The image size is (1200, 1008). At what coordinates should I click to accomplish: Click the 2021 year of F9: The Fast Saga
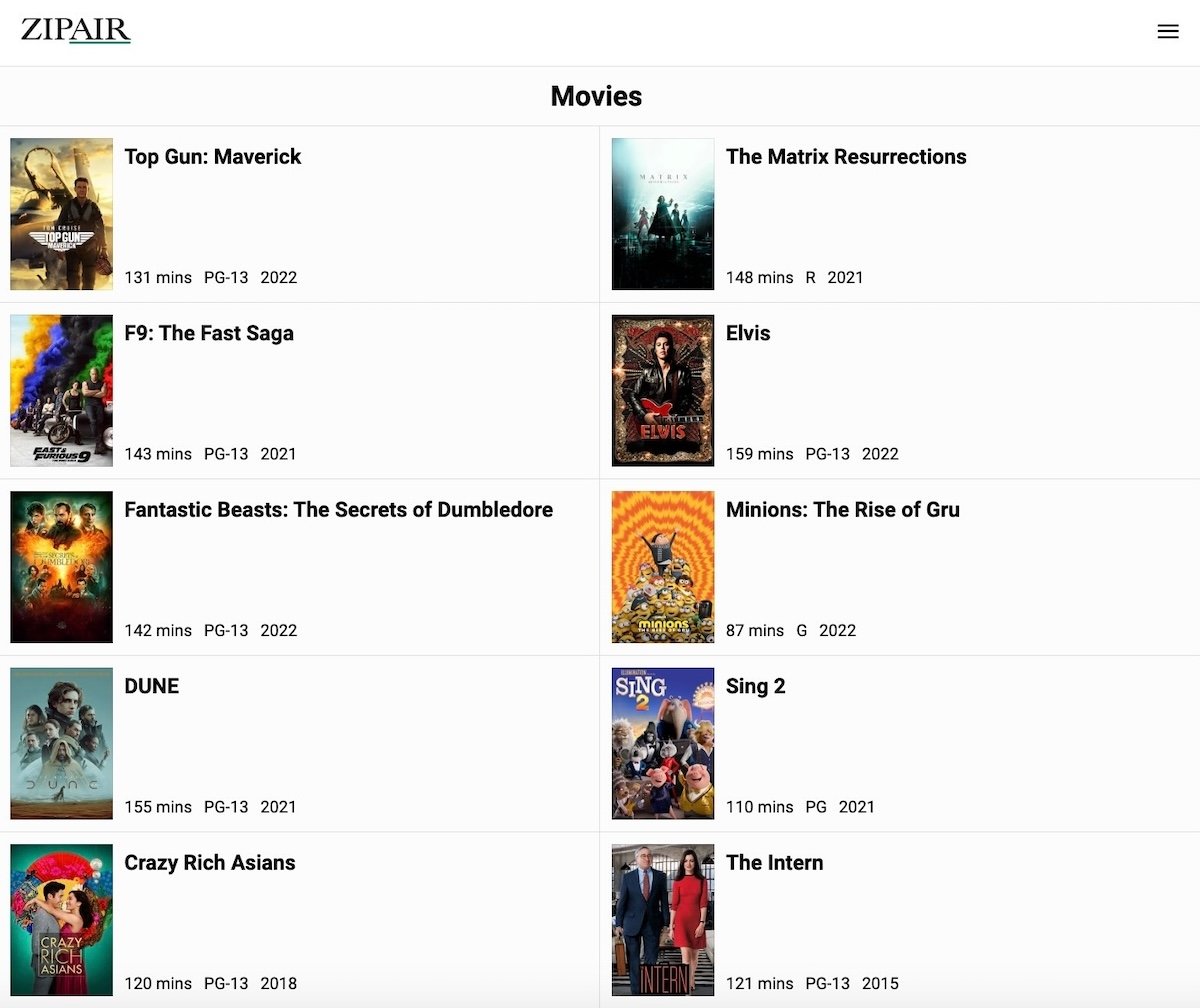(x=279, y=454)
